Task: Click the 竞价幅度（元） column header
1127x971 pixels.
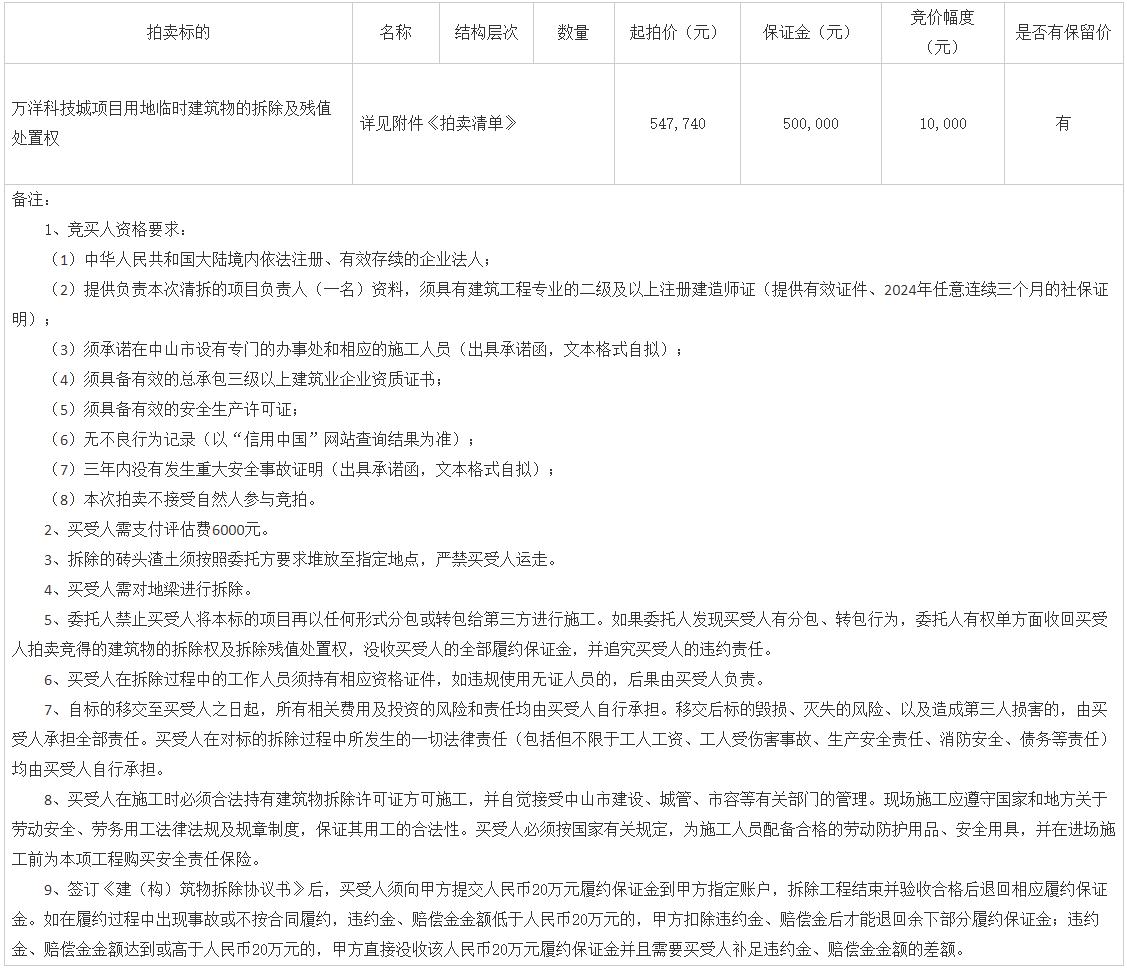Action: [942, 32]
